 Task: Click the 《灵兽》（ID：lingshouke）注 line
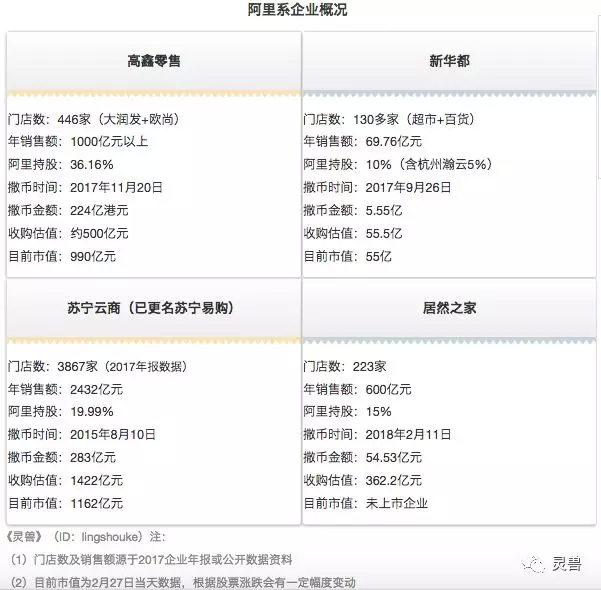(x=86, y=537)
